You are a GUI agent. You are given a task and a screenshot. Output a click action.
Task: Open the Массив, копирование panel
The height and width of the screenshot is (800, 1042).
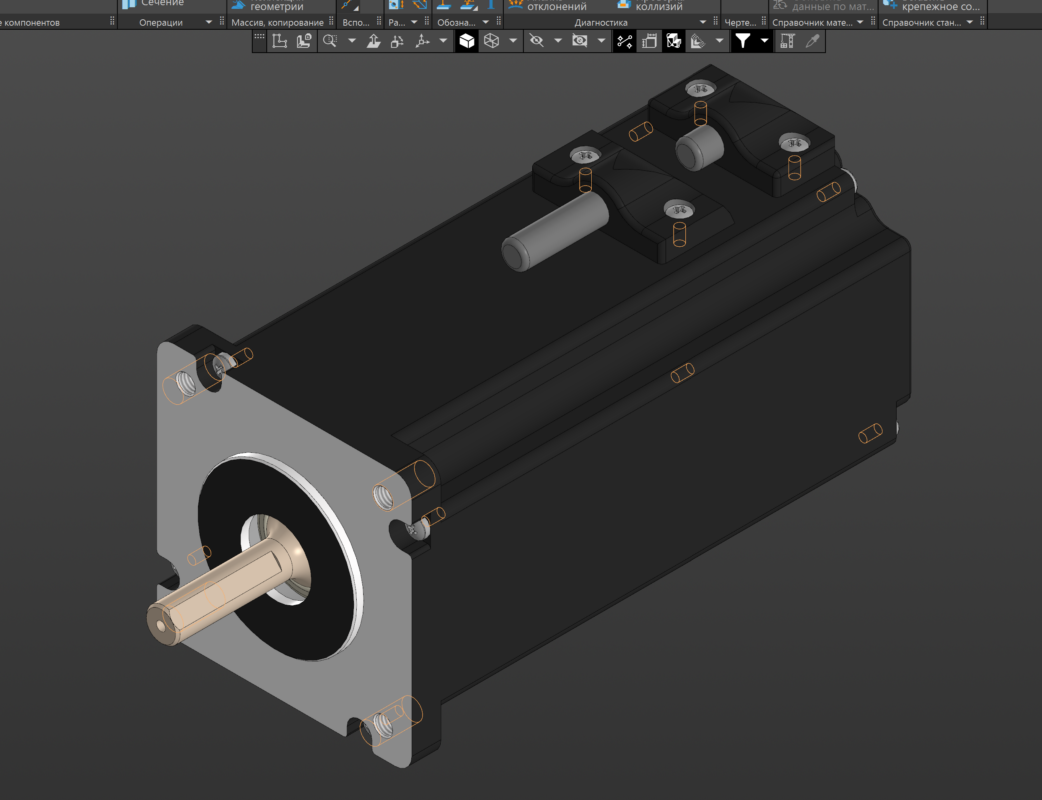point(277,22)
